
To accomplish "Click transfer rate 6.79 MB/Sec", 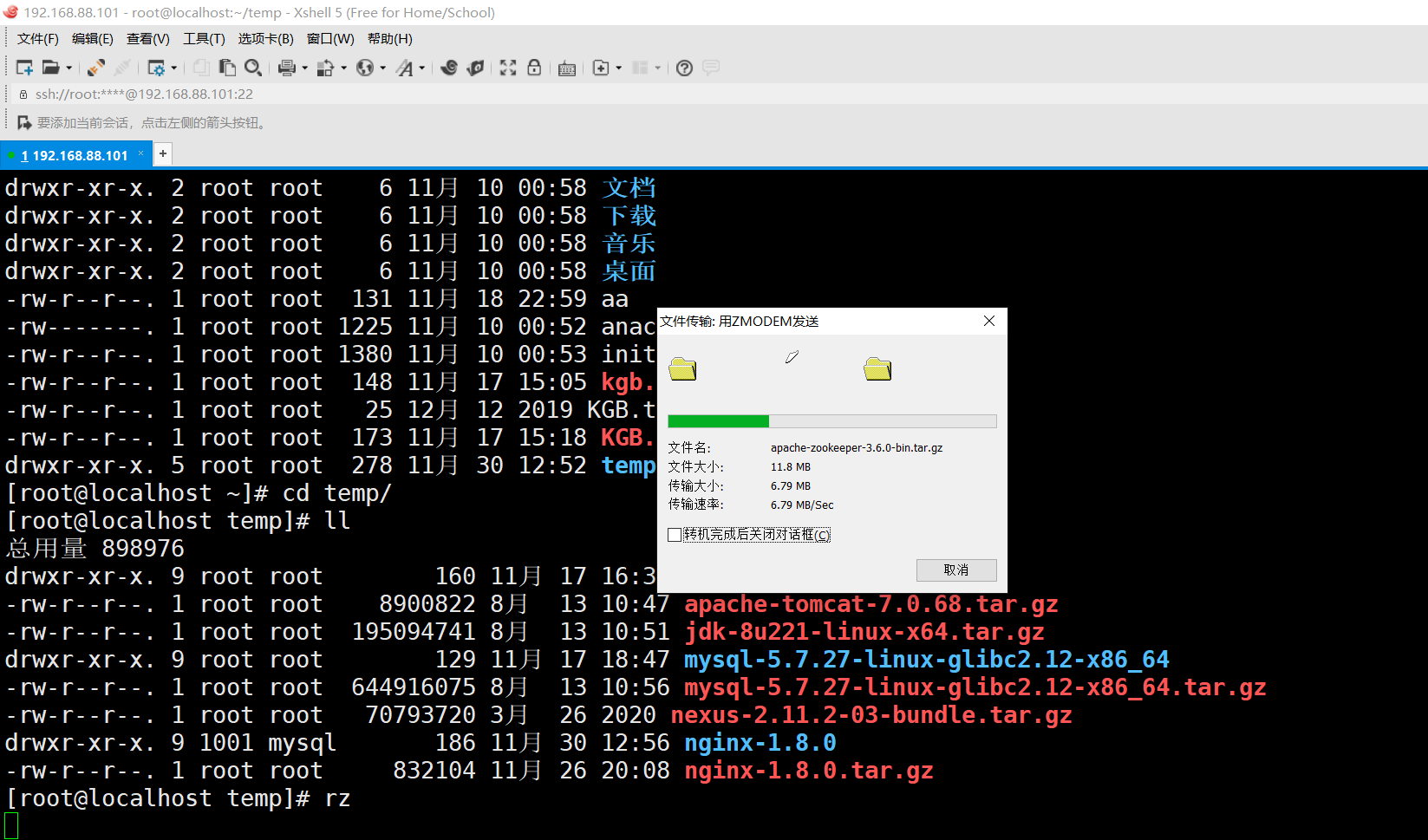I will tap(802, 505).
